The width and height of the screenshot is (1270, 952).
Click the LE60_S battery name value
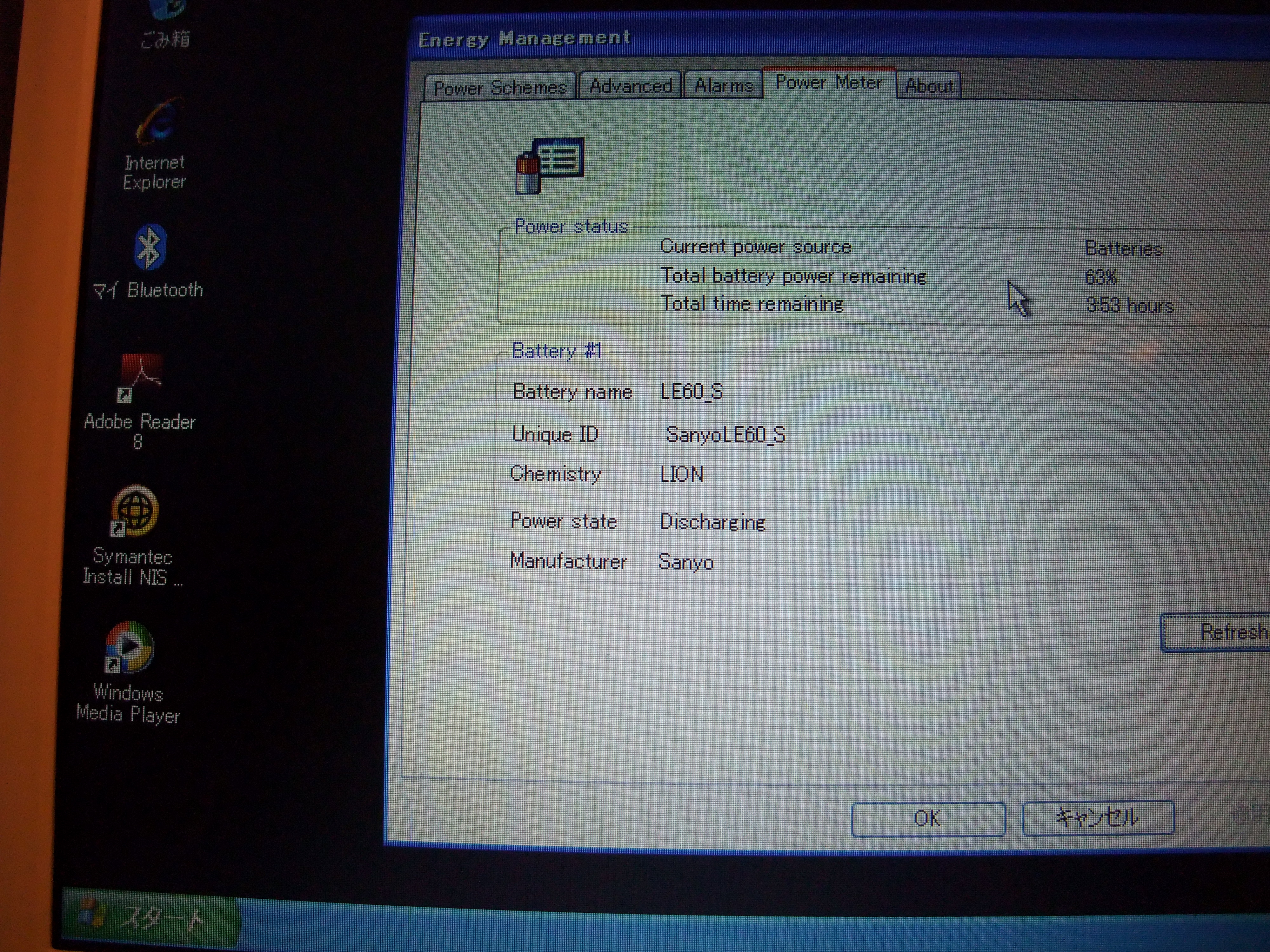click(691, 391)
